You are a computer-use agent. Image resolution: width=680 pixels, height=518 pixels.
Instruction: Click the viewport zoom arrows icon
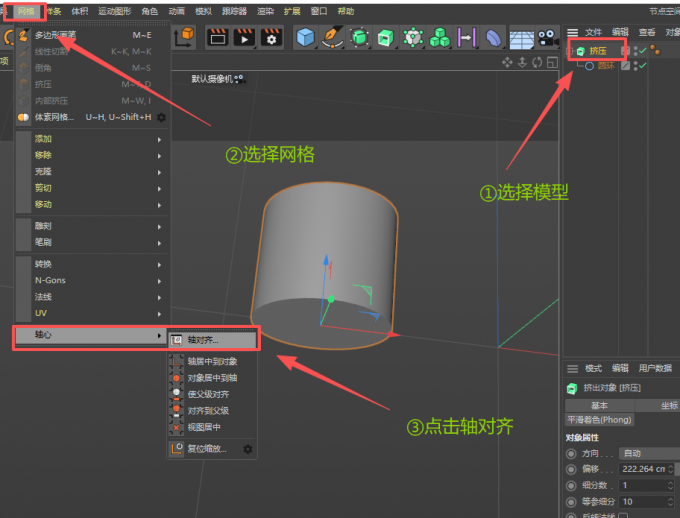tap(522, 62)
